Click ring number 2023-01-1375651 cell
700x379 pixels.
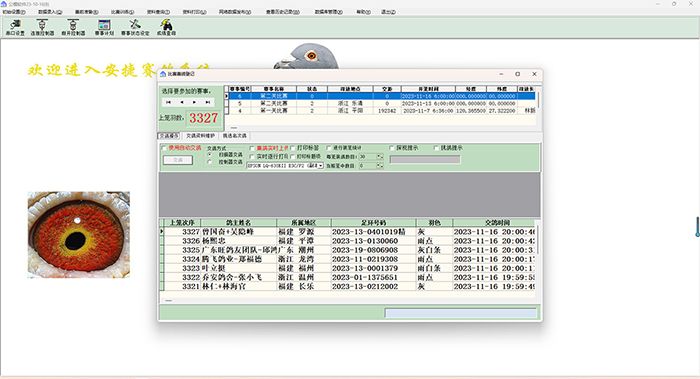pos(373,277)
